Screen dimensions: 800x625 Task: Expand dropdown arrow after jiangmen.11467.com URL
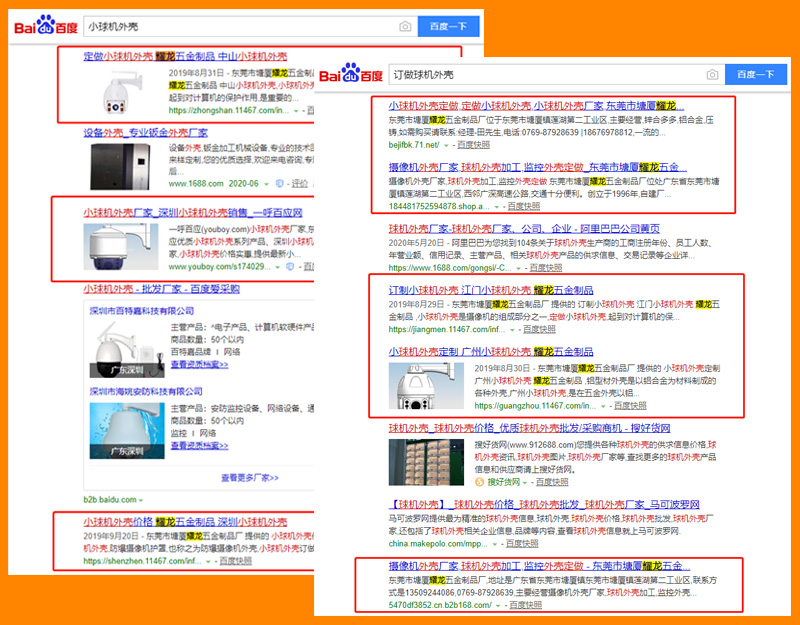click(x=512, y=330)
